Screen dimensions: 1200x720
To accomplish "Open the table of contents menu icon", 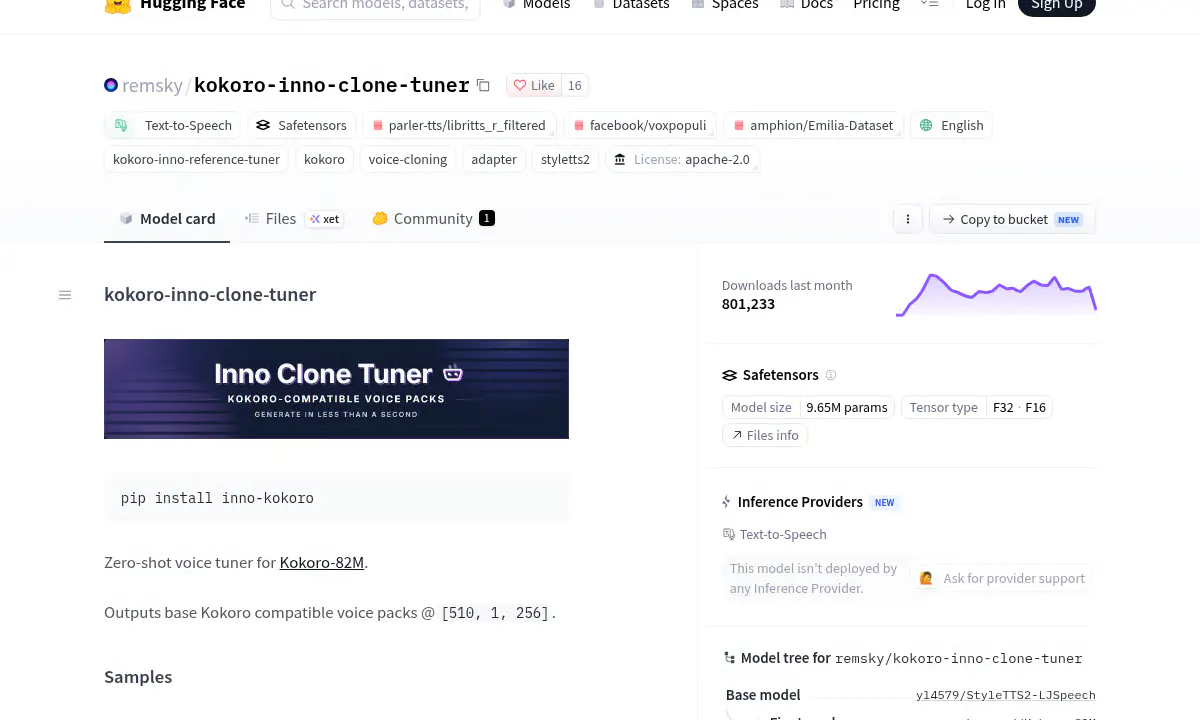I will (65, 295).
